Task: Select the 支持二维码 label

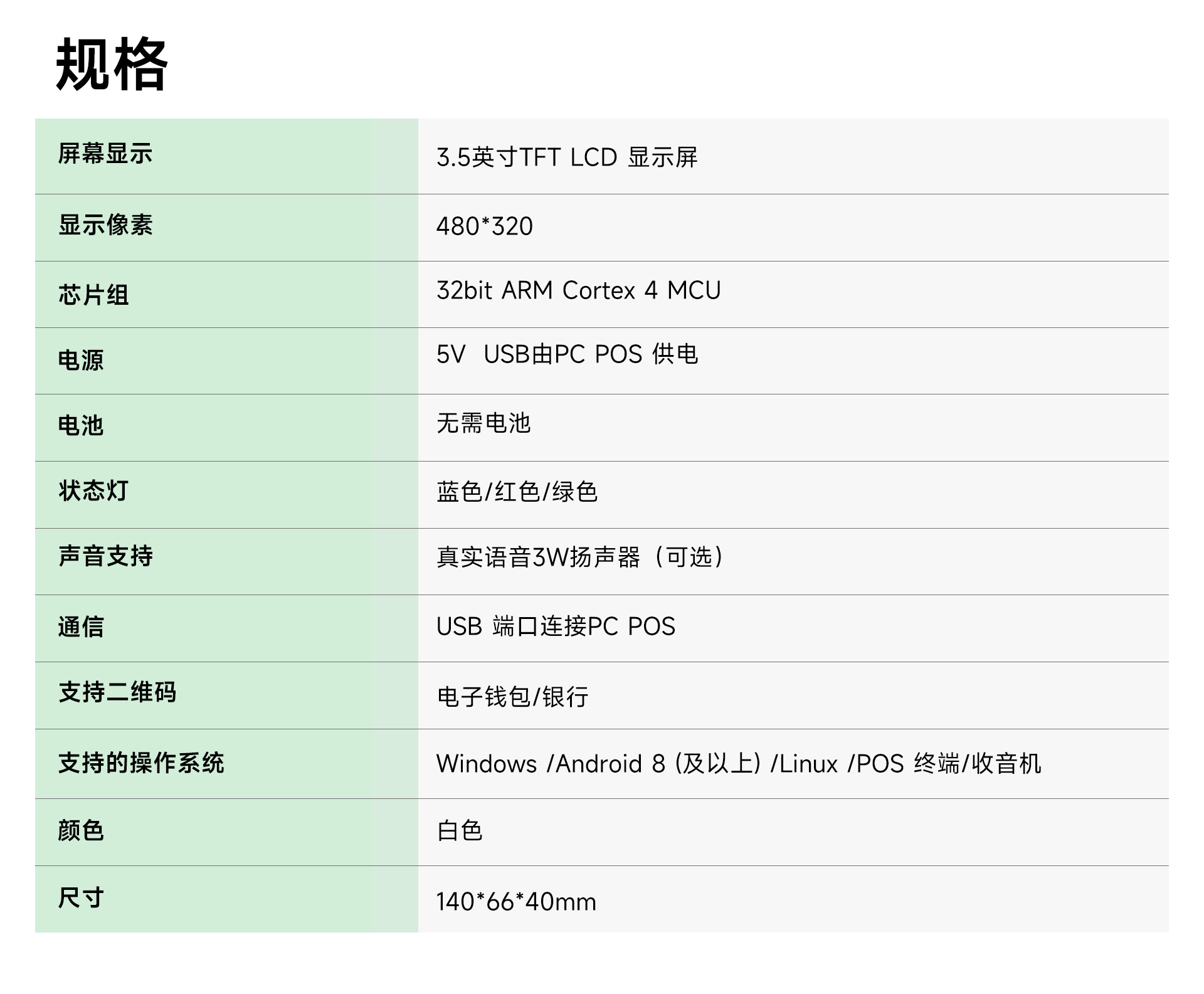Action: pyautogui.click(x=117, y=692)
